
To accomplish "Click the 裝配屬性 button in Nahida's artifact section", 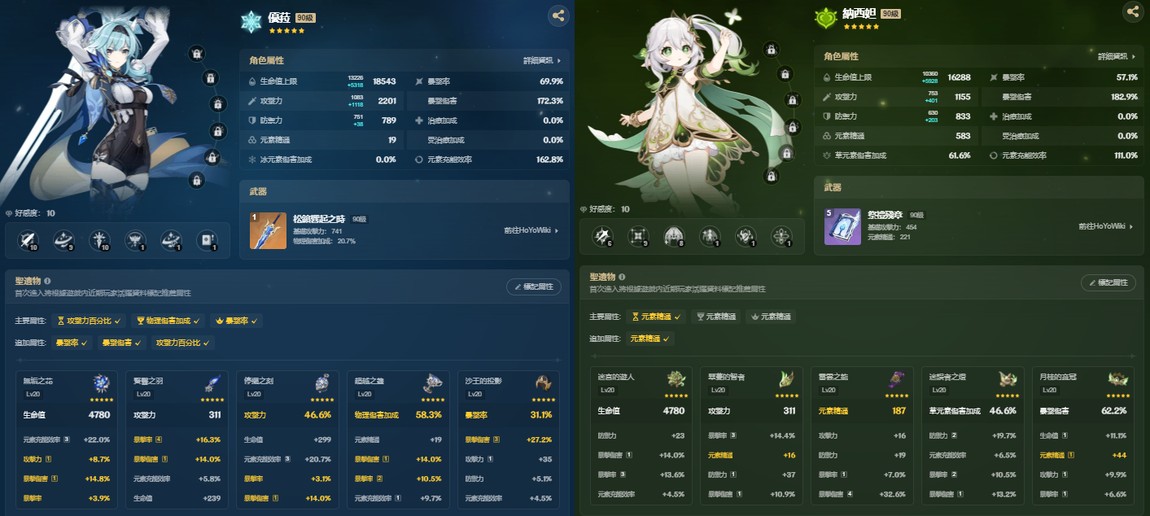I will (1108, 282).
